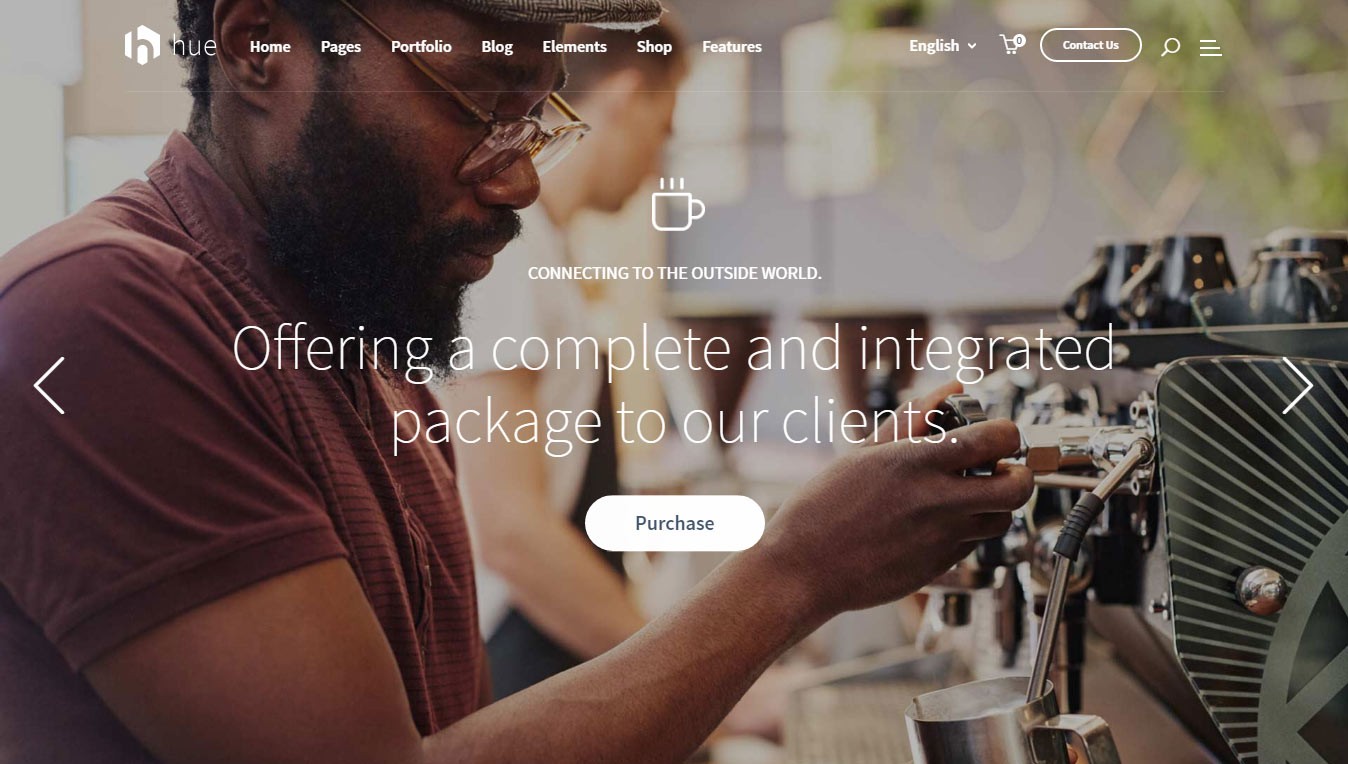
Task: Open the Blog menu
Action: pyautogui.click(x=497, y=47)
